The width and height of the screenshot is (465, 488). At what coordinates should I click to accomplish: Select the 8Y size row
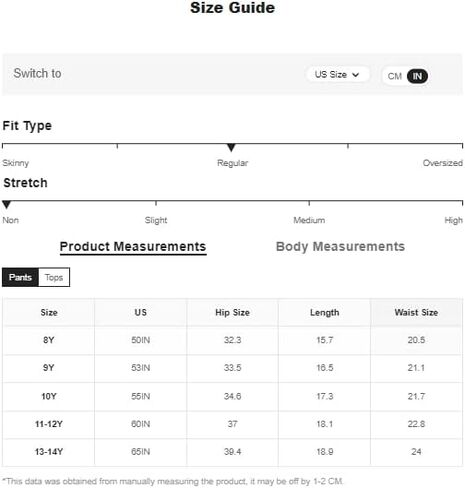(x=232, y=340)
